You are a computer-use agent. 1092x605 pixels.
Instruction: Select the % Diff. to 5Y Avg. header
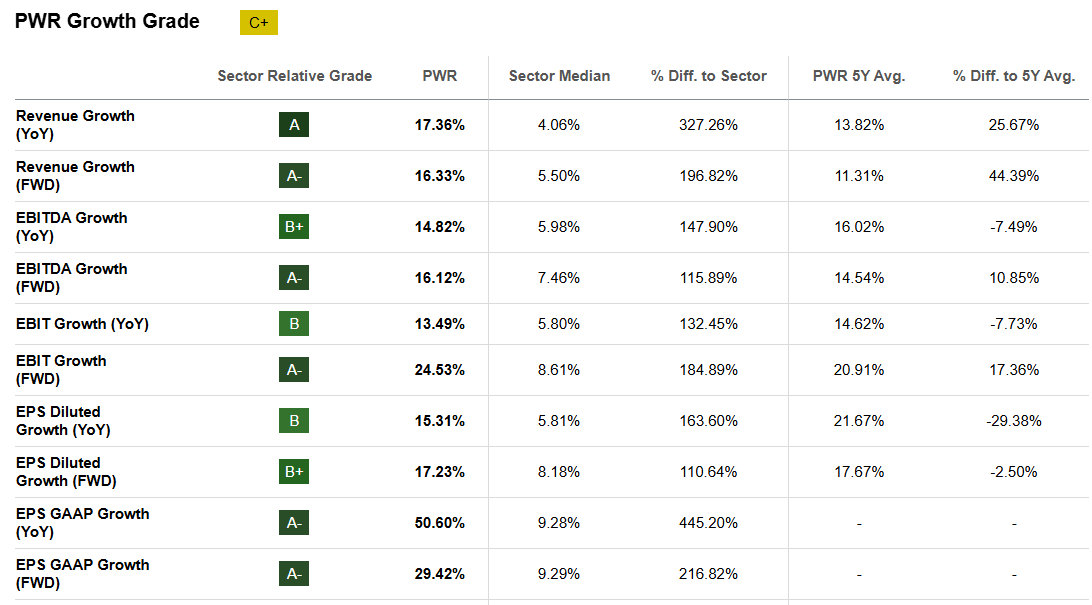pyautogui.click(x=1013, y=76)
